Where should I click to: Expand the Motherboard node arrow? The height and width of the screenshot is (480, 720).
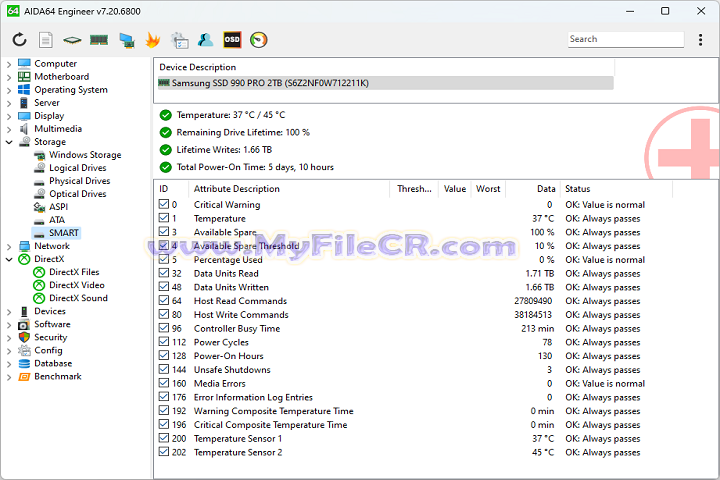[x=9, y=77]
